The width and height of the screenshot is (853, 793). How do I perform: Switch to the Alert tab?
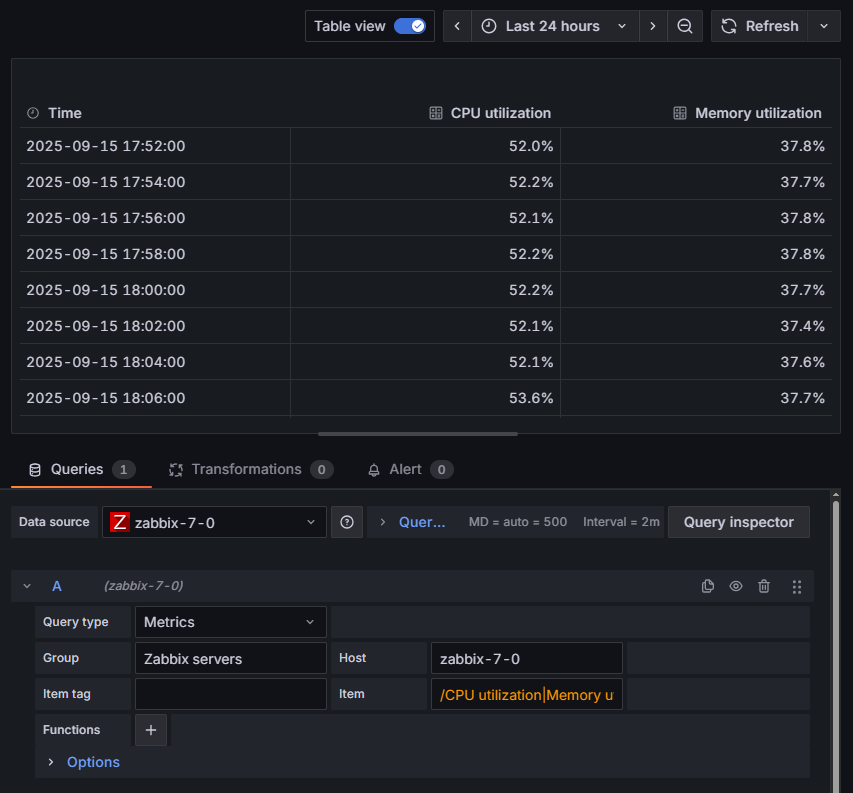(405, 469)
